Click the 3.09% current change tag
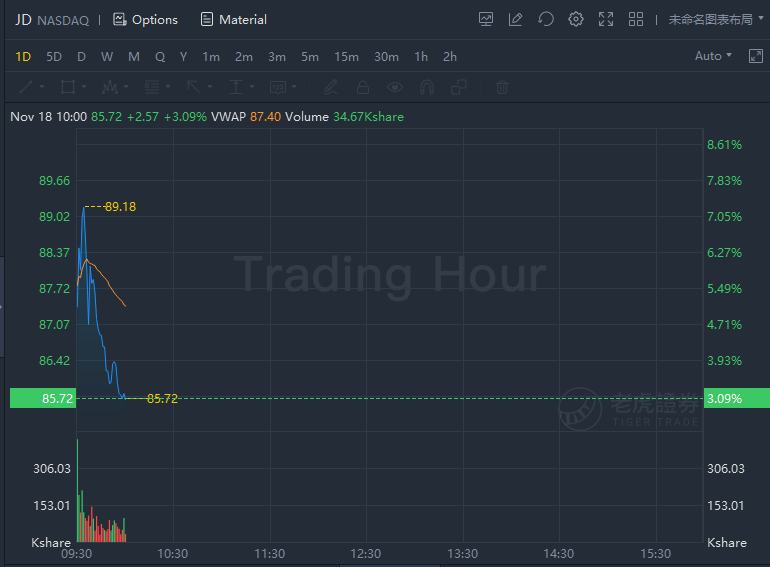Image resolution: width=770 pixels, height=567 pixels. [x=737, y=398]
